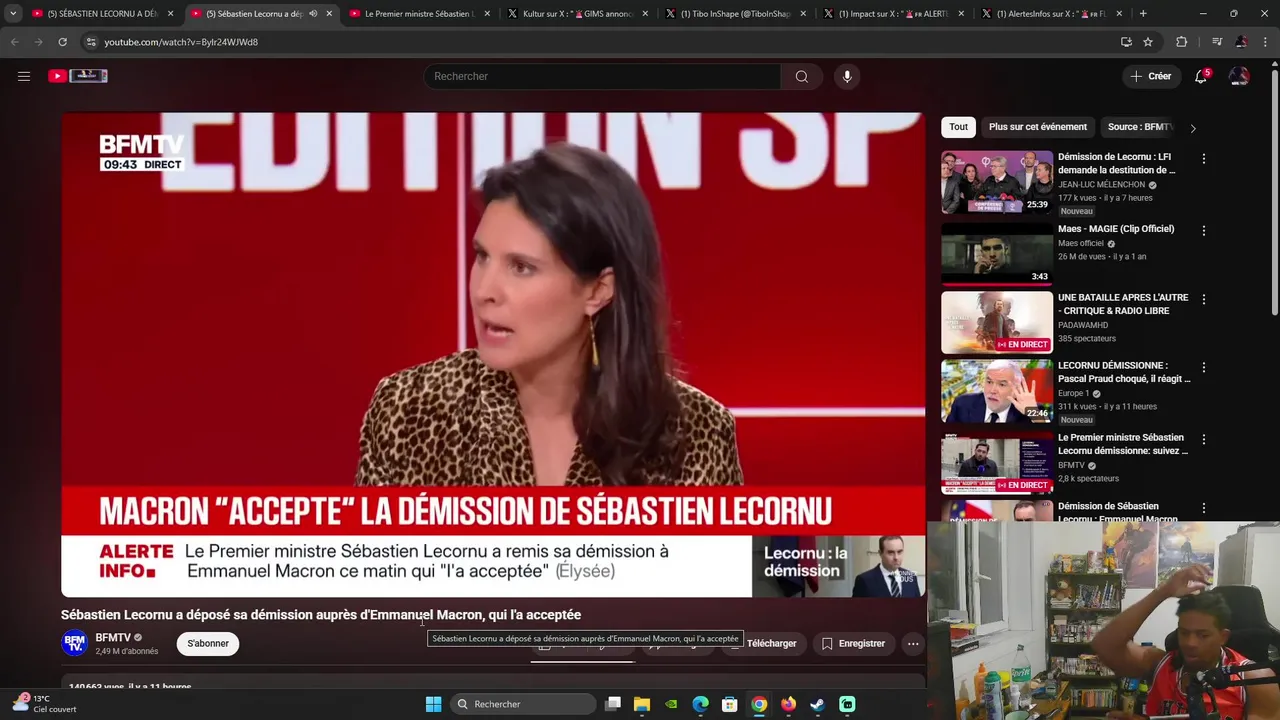The image size is (1280, 720).
Task: Switch to Le Premier ministre Sébastien tab
Action: pos(418,14)
